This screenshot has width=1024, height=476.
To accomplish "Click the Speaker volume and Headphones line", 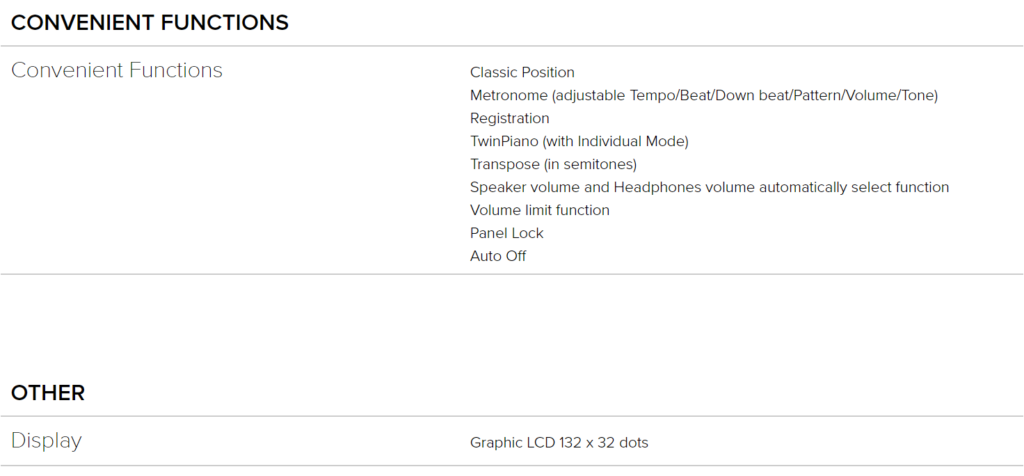I will (x=709, y=187).
